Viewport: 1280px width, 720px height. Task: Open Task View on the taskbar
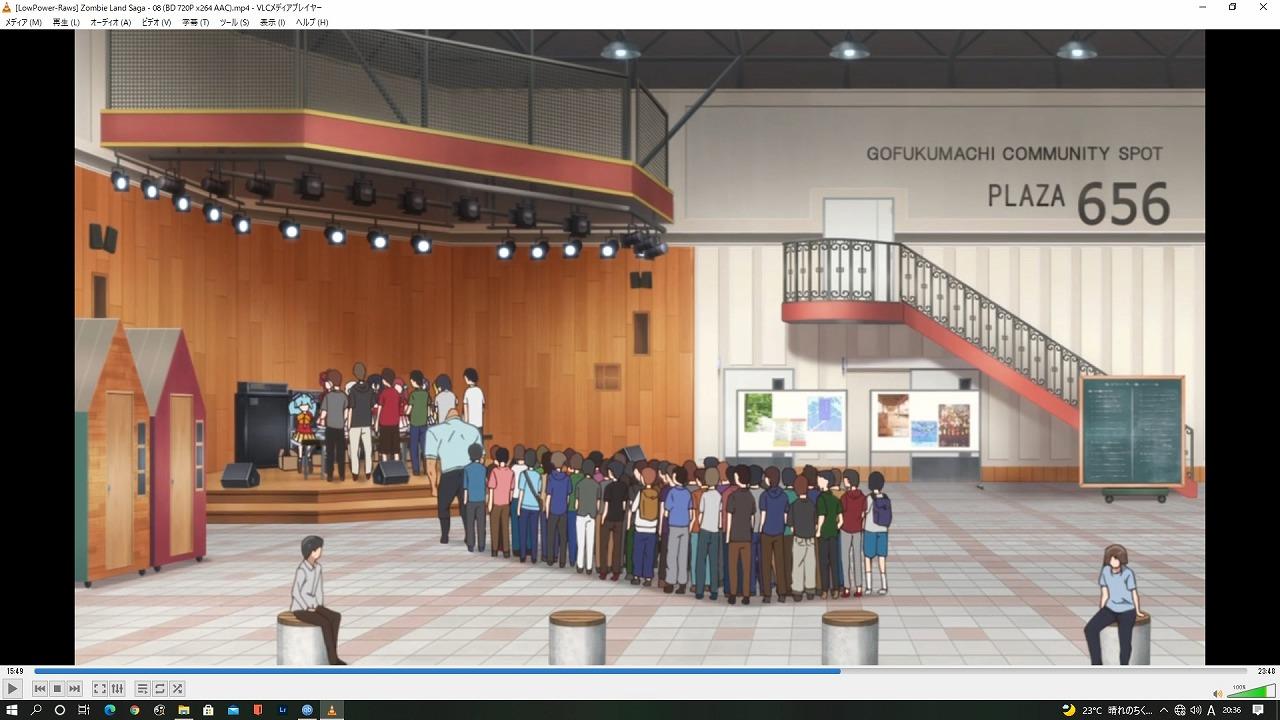[84, 710]
